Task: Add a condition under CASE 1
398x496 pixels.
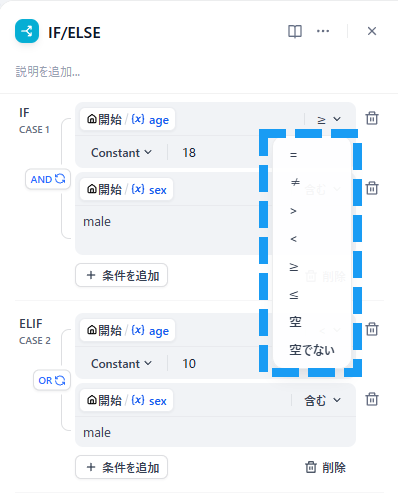Action: [121, 275]
